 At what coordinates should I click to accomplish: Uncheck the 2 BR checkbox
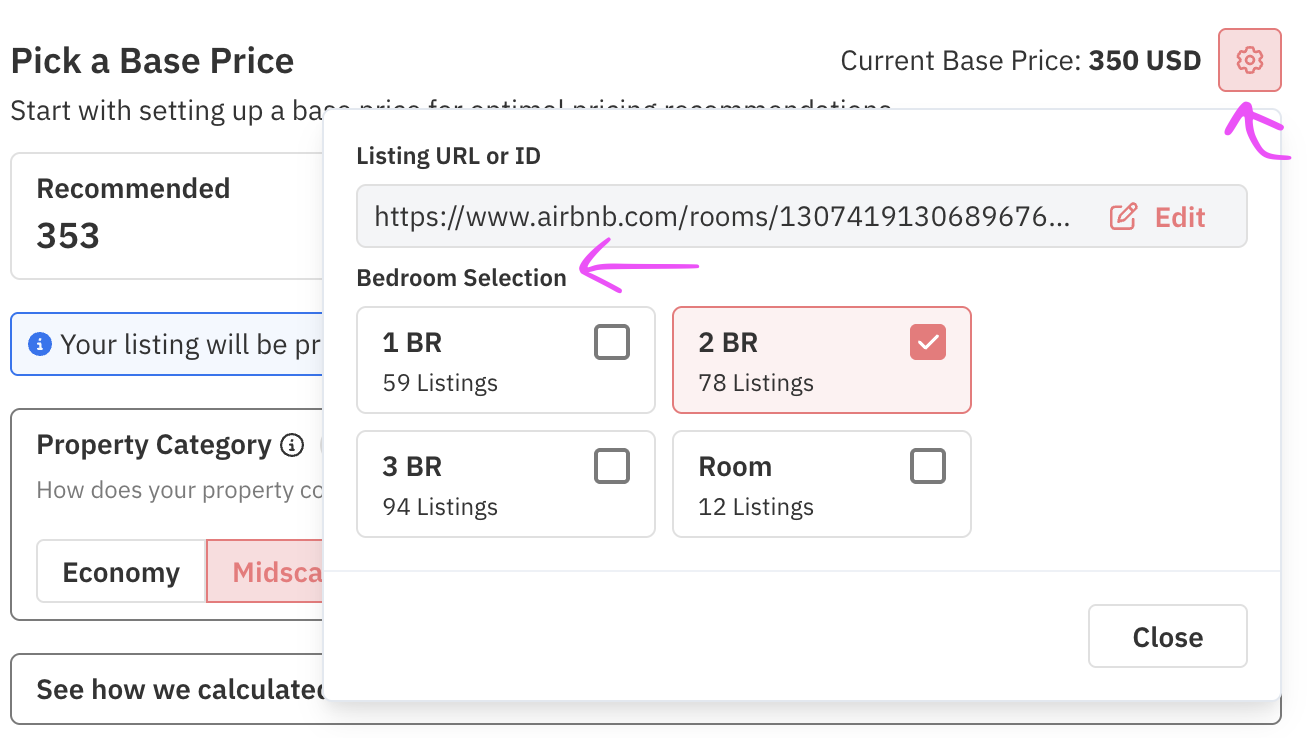(x=928, y=343)
